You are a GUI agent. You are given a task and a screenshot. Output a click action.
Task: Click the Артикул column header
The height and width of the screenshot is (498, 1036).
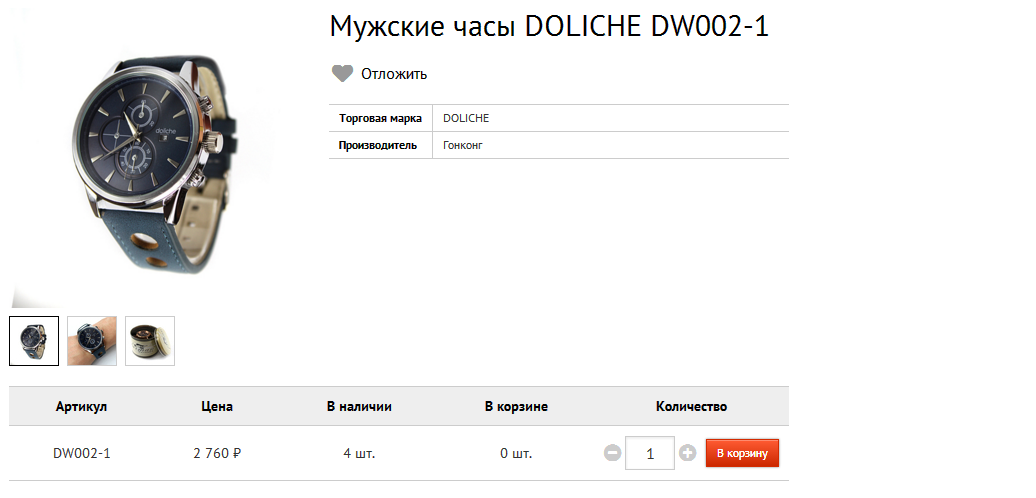(x=81, y=406)
